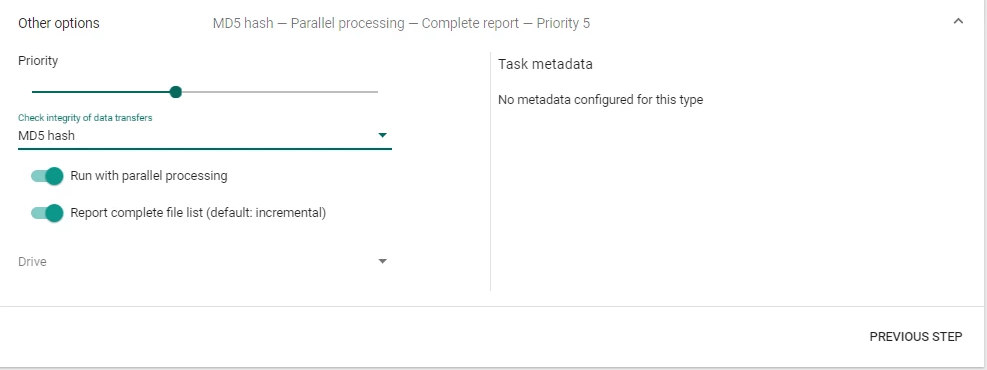This screenshot has width=987, height=370.
Task: Select the Task metadata heading
Action: pyautogui.click(x=545, y=64)
